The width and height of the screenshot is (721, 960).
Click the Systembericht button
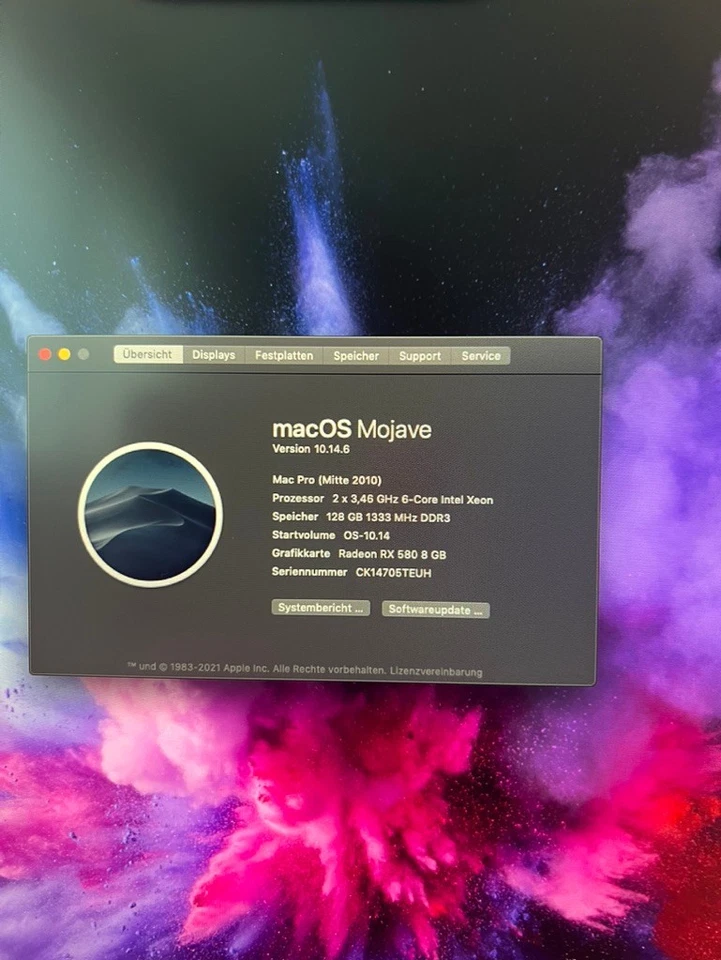pos(321,608)
